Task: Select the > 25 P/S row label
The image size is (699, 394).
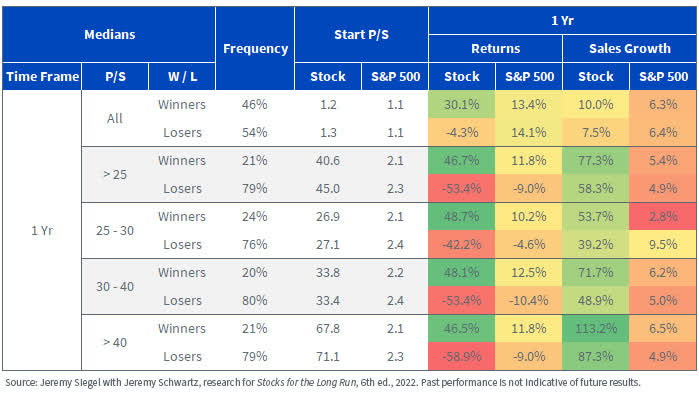Action: tap(115, 174)
